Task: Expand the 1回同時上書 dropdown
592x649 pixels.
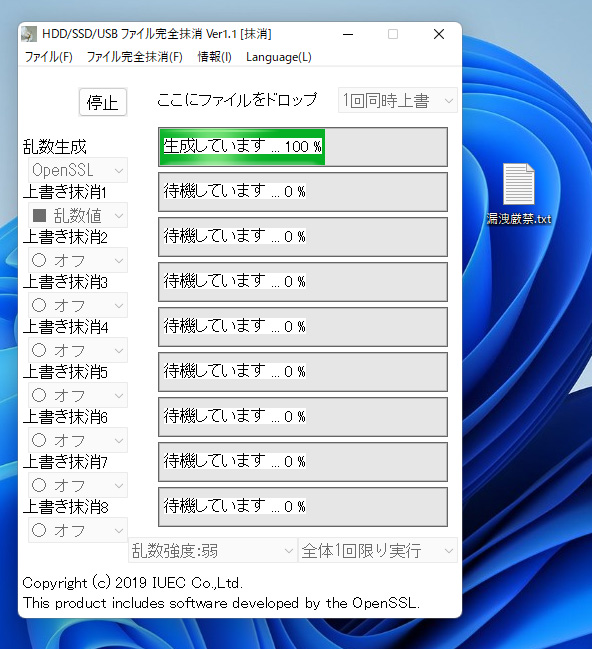Action: 398,100
